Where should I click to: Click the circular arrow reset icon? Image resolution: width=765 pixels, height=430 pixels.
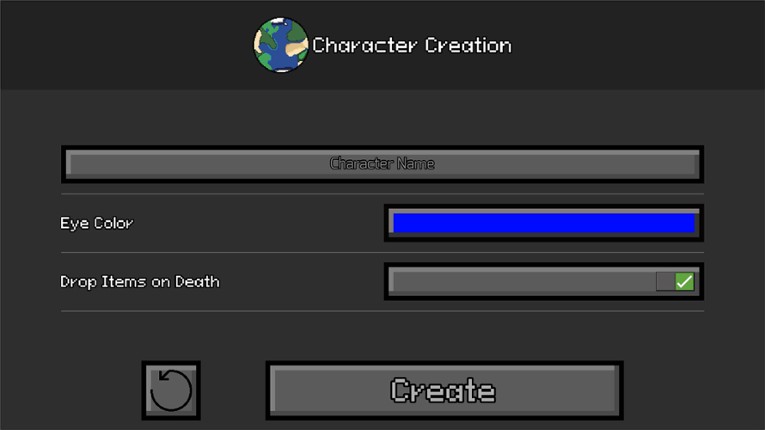click(x=171, y=390)
